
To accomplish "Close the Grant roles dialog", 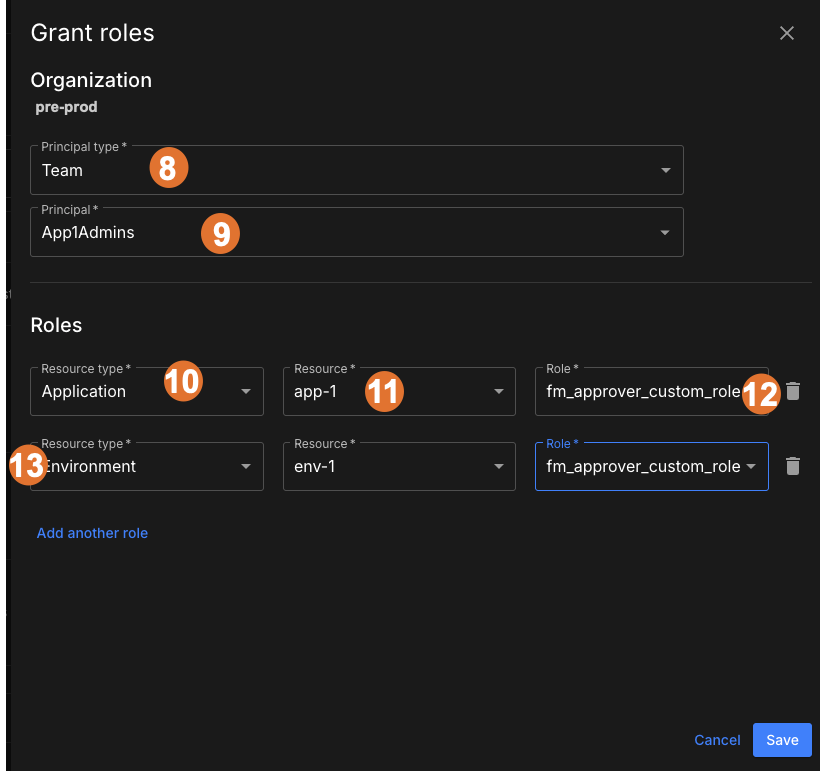I will (787, 33).
